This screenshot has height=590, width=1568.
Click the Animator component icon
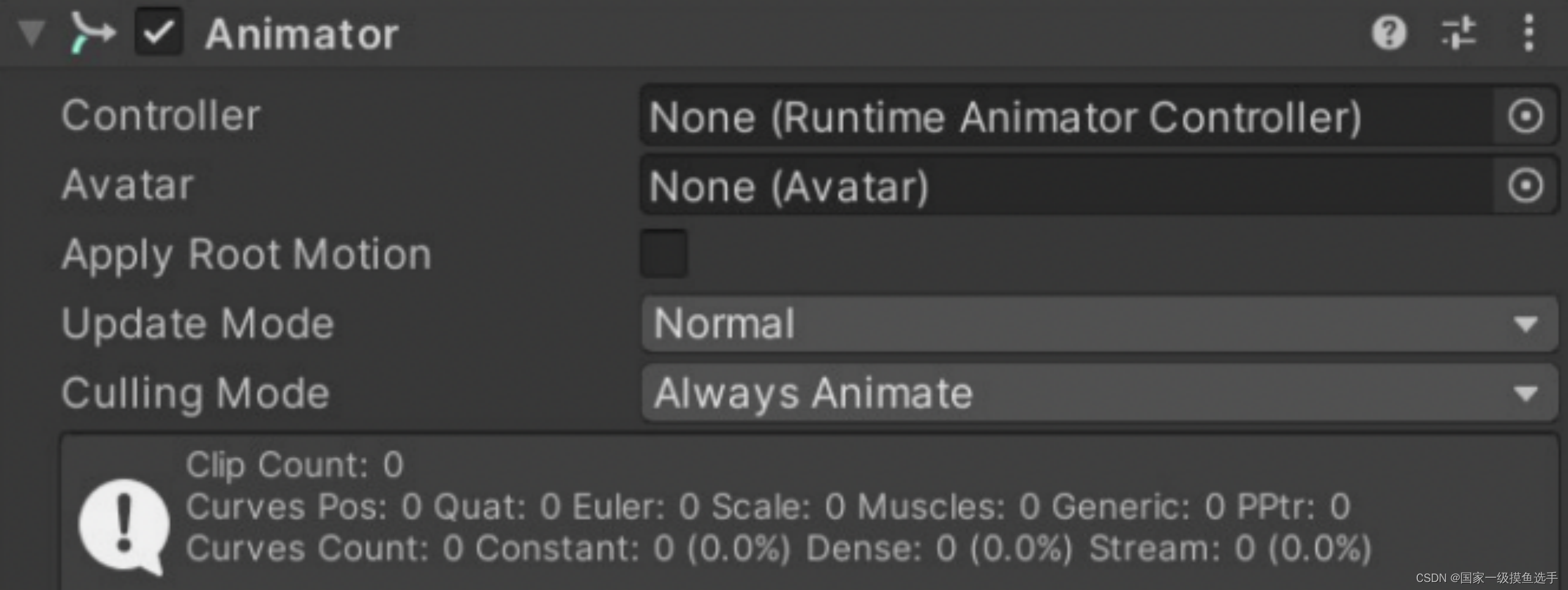coord(92,32)
